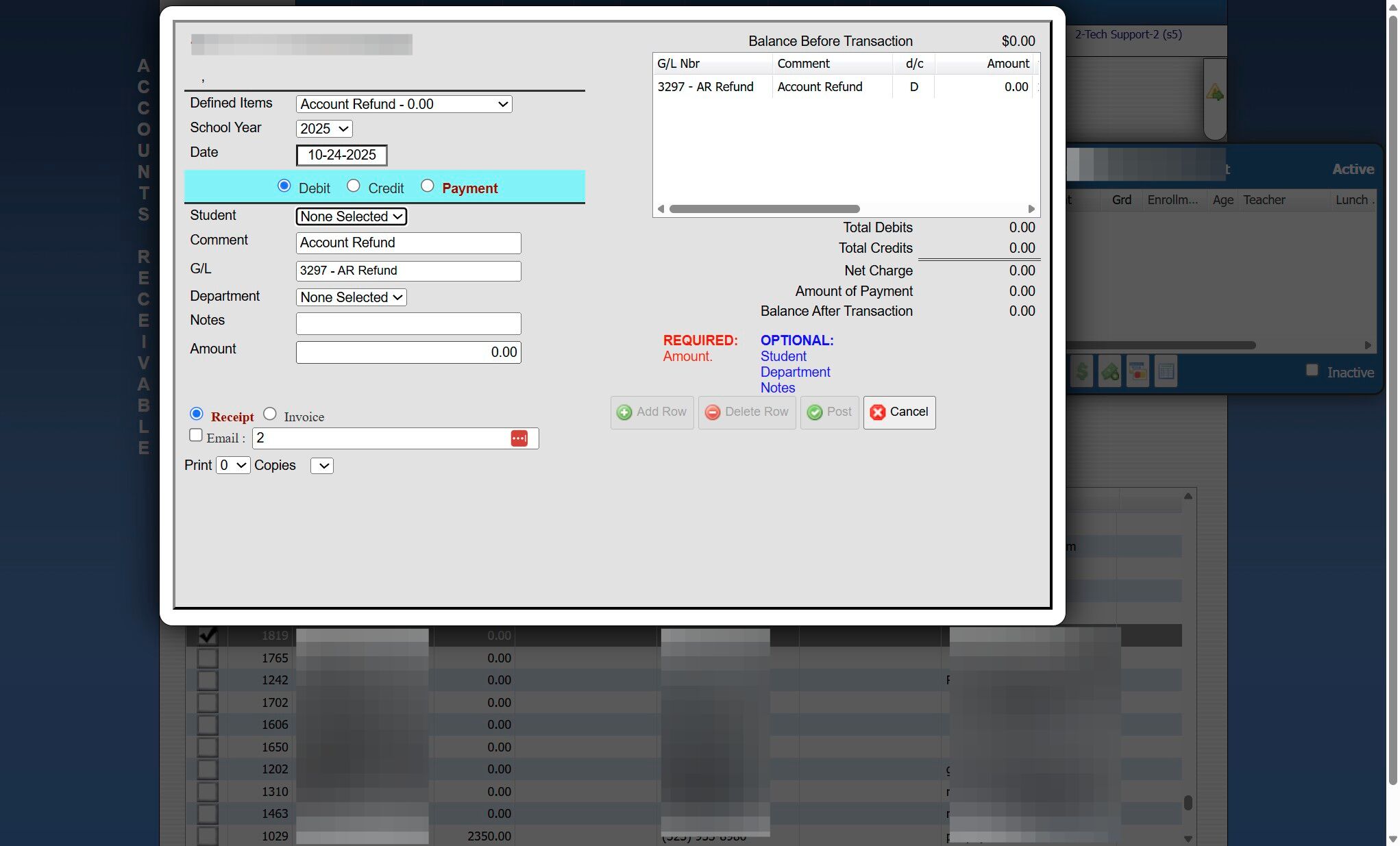Click the Post button

click(x=829, y=412)
